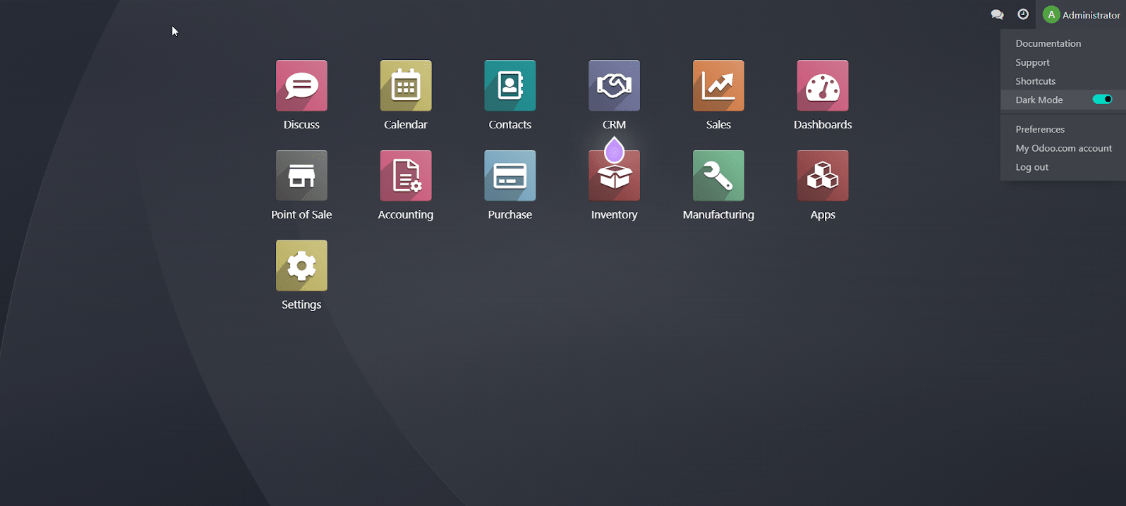Toggle the Dark Mode switch off
This screenshot has width=1126, height=506.
coord(1102,99)
